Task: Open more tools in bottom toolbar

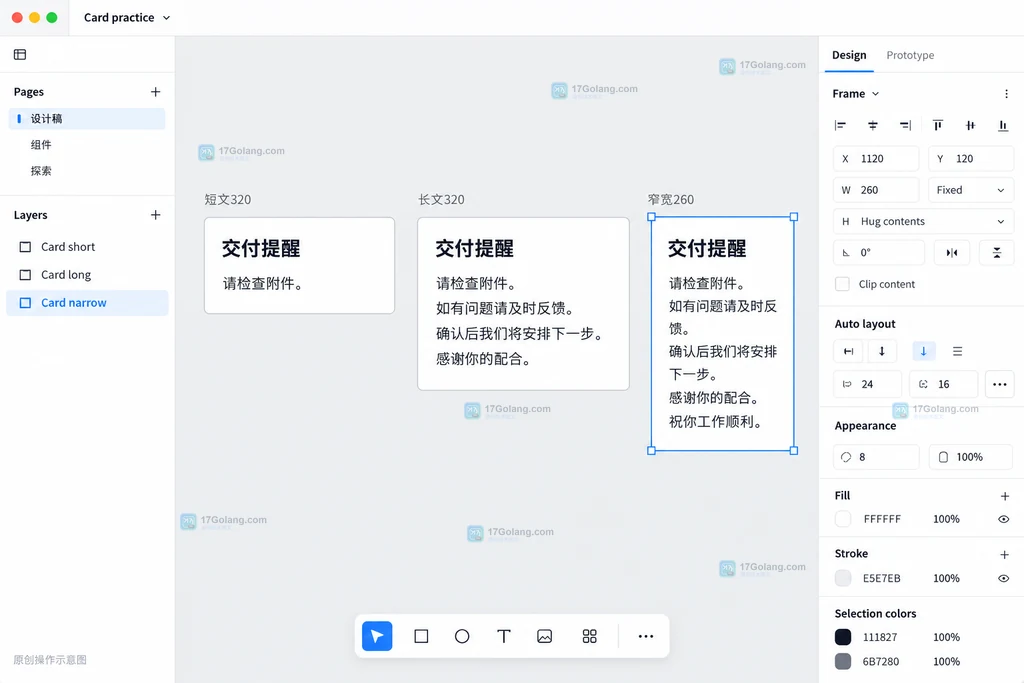Action: click(x=646, y=636)
